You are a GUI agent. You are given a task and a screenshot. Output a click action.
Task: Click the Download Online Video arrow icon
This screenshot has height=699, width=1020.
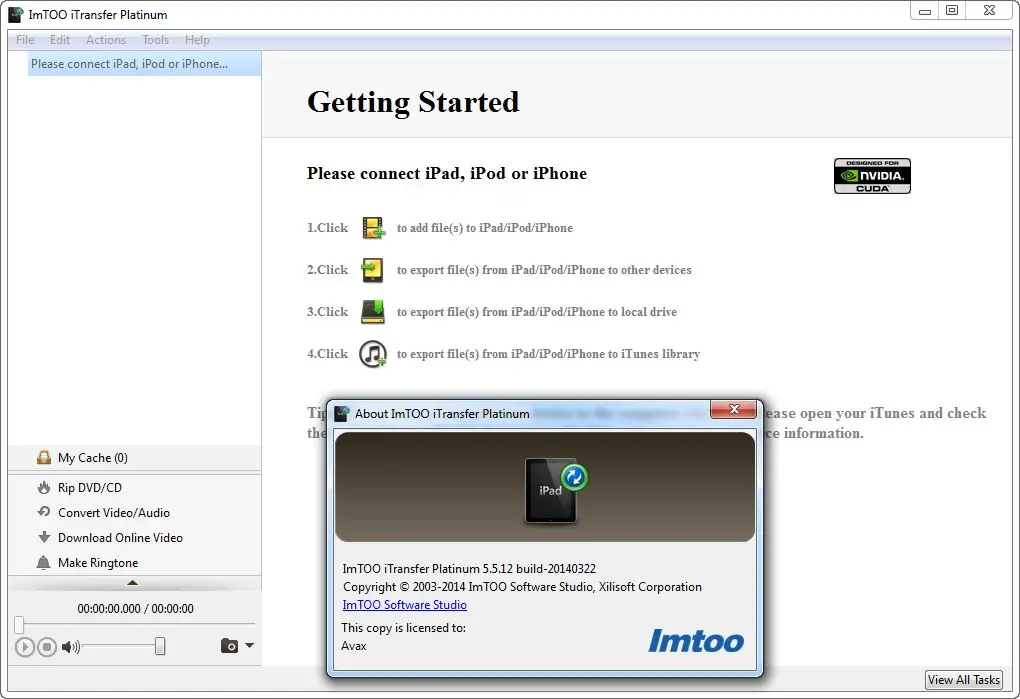(44, 538)
